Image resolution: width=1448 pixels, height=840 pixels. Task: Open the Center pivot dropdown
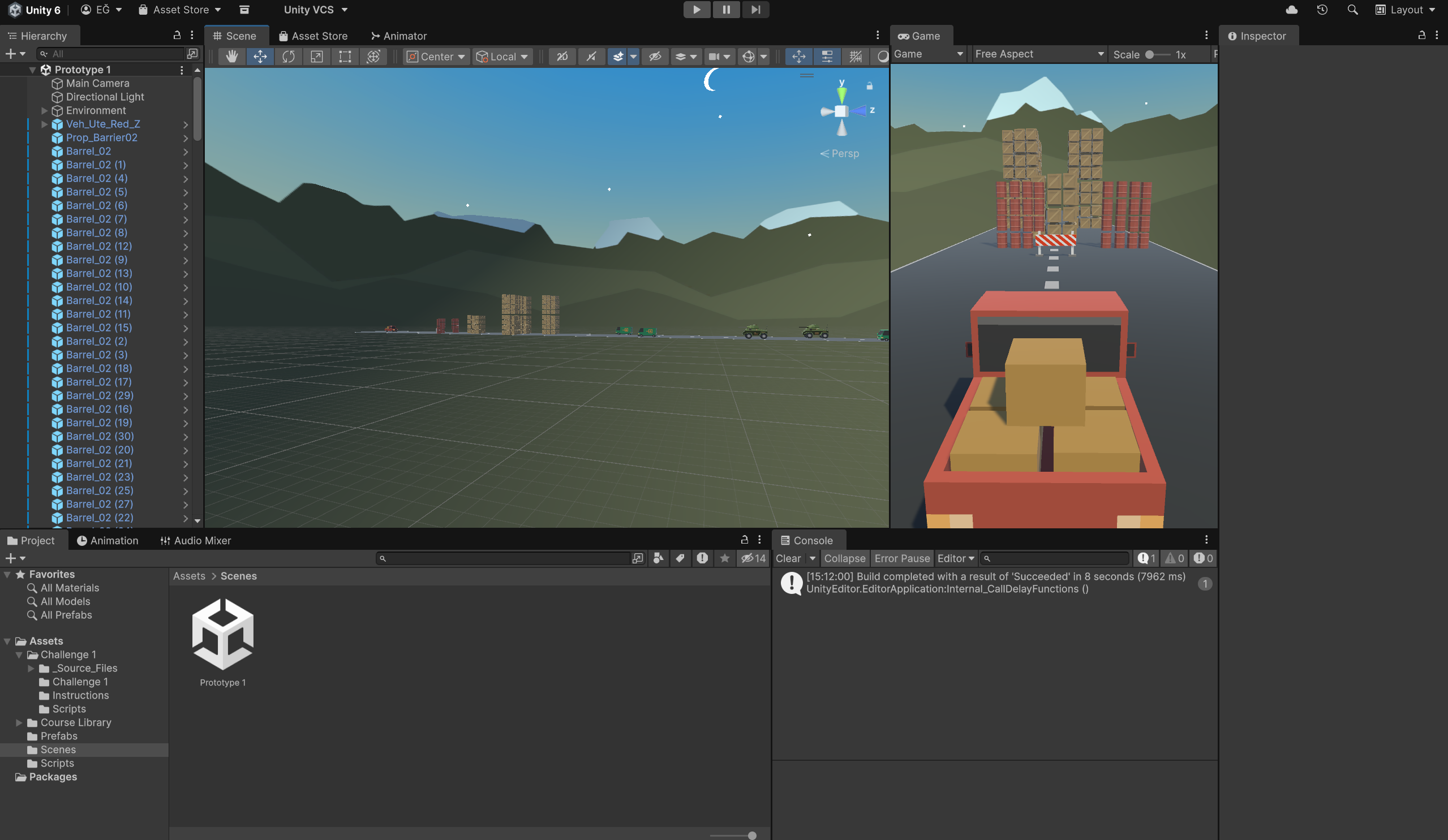436,57
